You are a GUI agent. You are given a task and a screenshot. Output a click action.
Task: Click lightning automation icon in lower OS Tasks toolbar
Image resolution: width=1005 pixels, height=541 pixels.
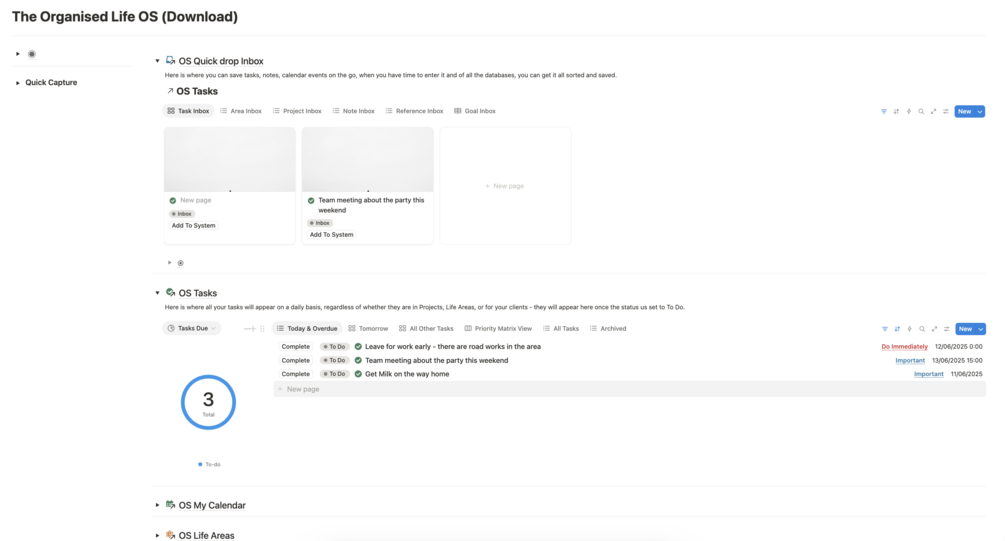tap(909, 329)
